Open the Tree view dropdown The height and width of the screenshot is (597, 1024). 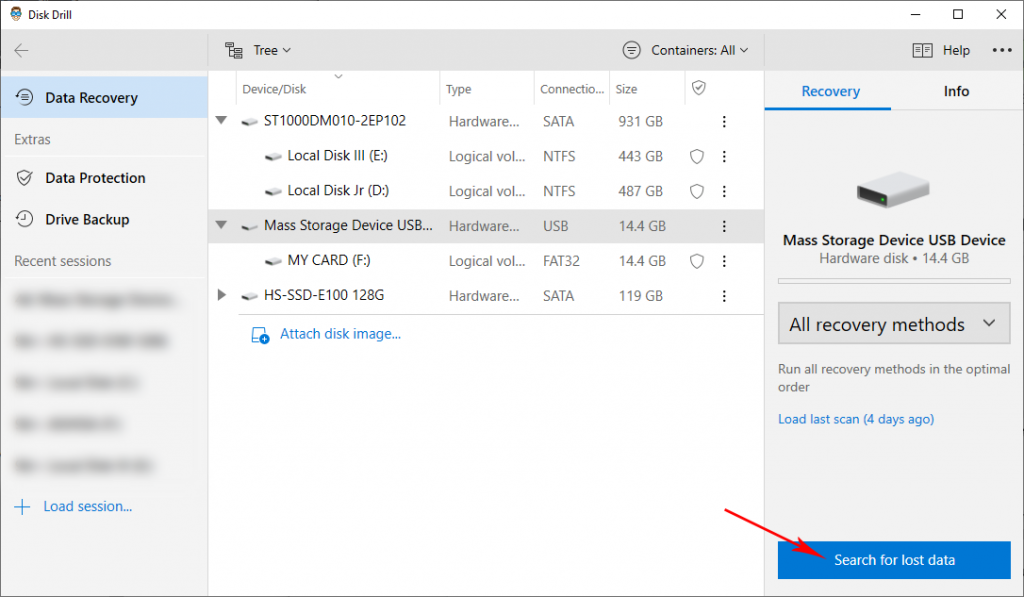(258, 50)
